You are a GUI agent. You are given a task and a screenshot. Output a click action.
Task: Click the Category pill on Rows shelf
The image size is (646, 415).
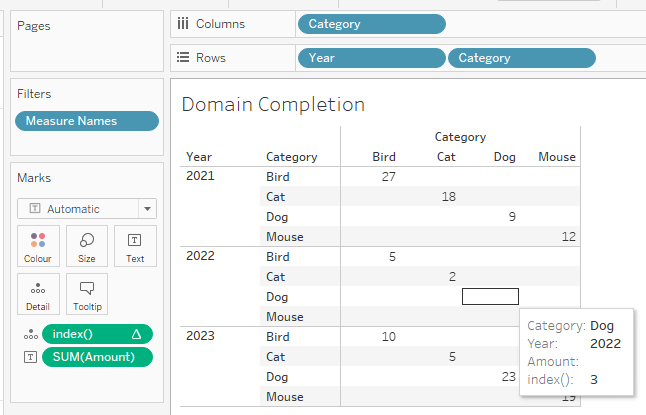click(521, 58)
